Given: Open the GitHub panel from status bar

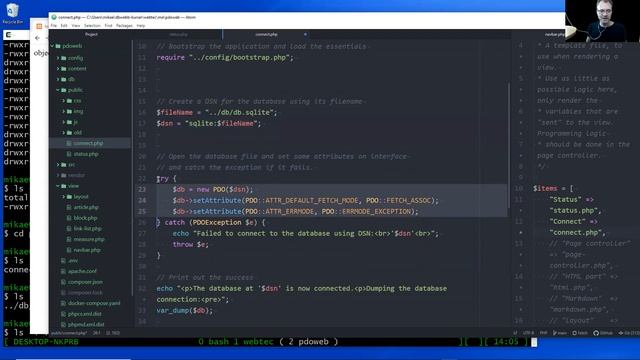Looking at the screenshot, I should pos(603,333).
